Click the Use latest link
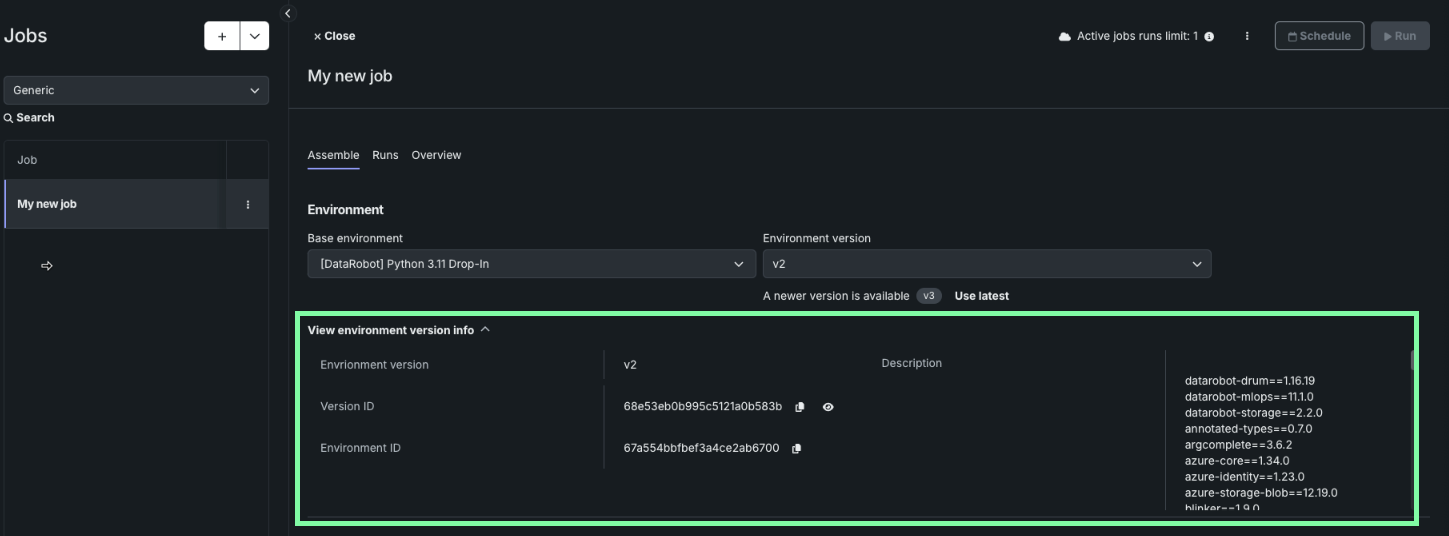 click(981, 296)
